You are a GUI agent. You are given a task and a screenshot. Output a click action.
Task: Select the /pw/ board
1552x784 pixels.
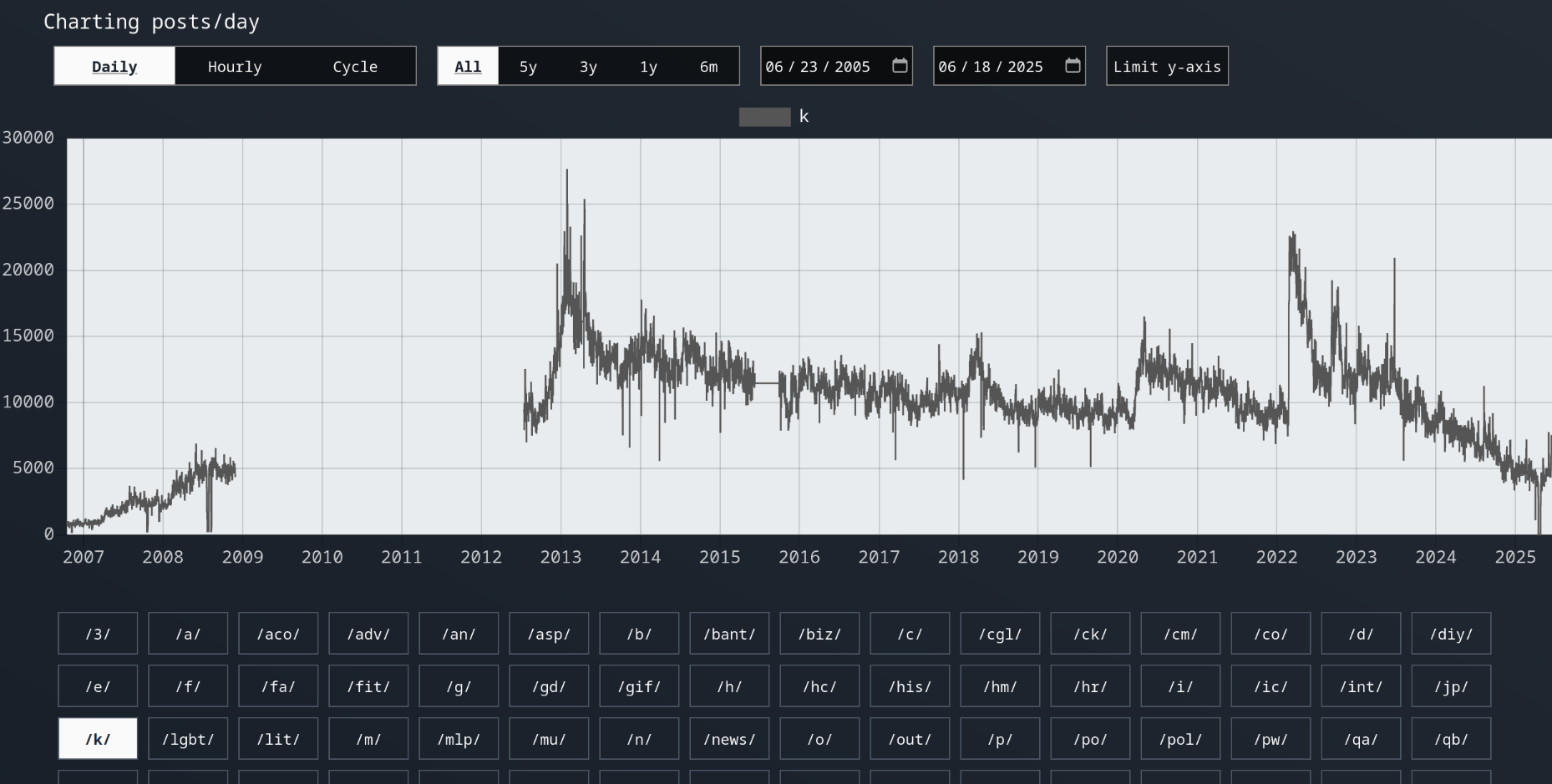tap(1271, 739)
